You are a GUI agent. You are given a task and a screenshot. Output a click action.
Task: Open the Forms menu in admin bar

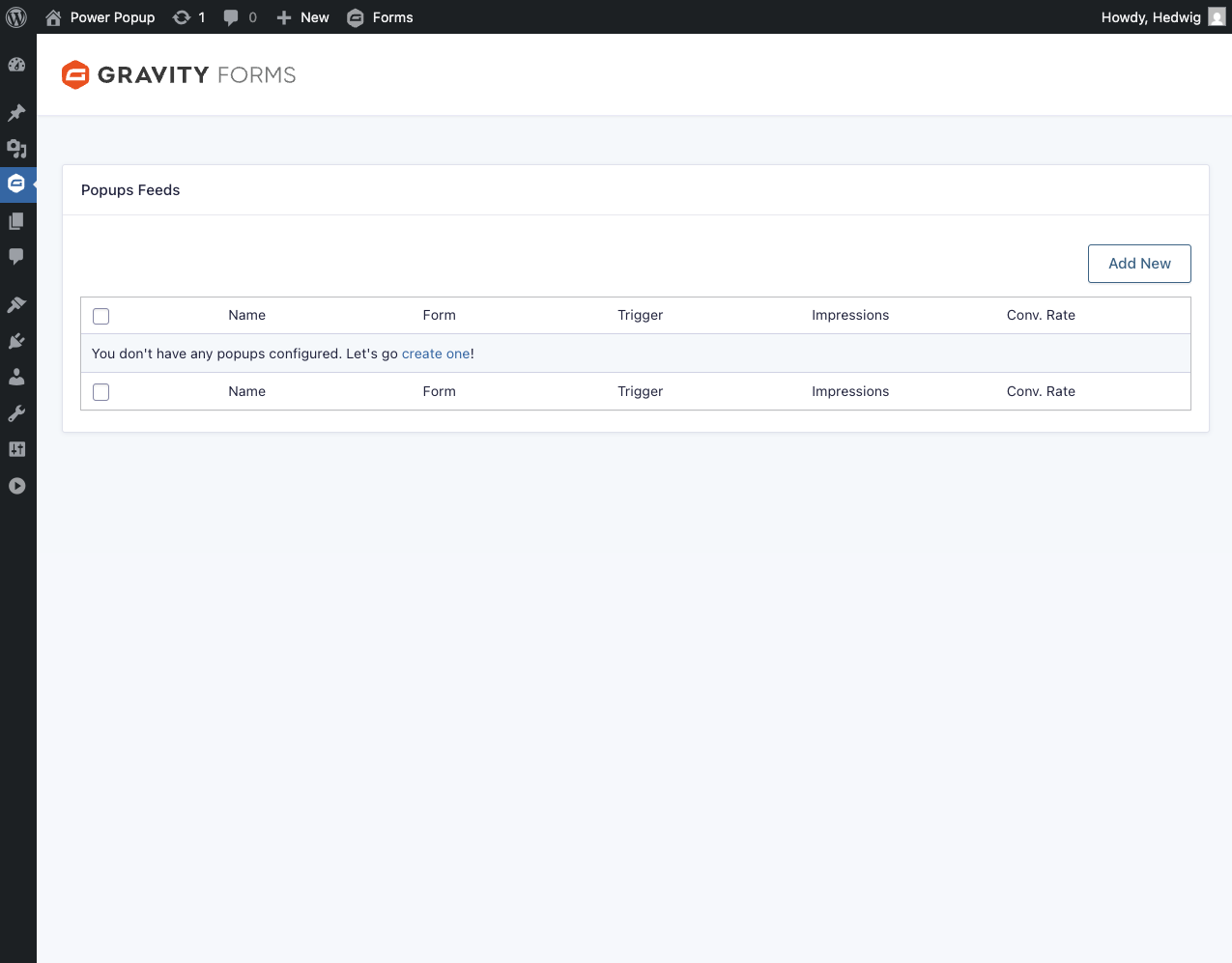click(x=381, y=17)
